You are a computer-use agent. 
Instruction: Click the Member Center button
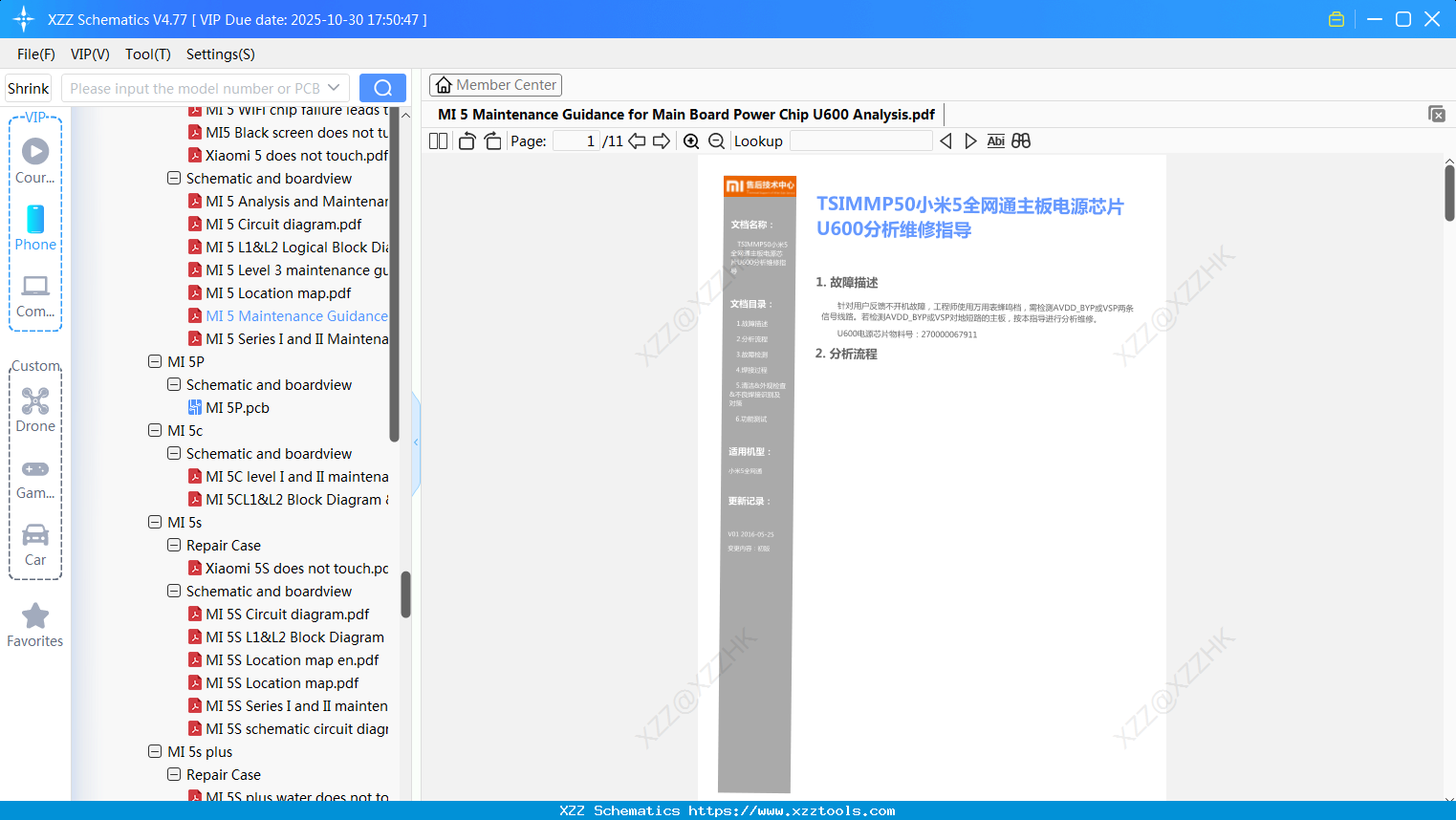coord(495,84)
